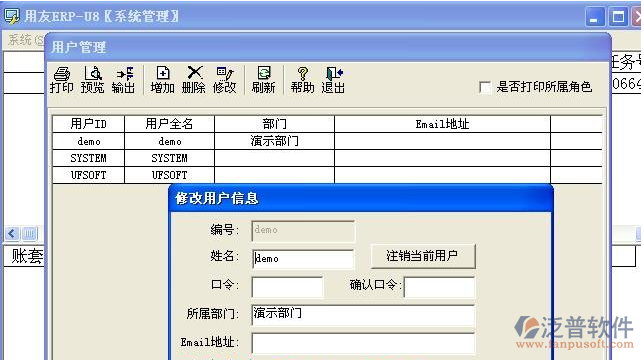Click the 打印 (Print) toolbar icon
This screenshot has width=644, height=360.
pyautogui.click(x=62, y=80)
